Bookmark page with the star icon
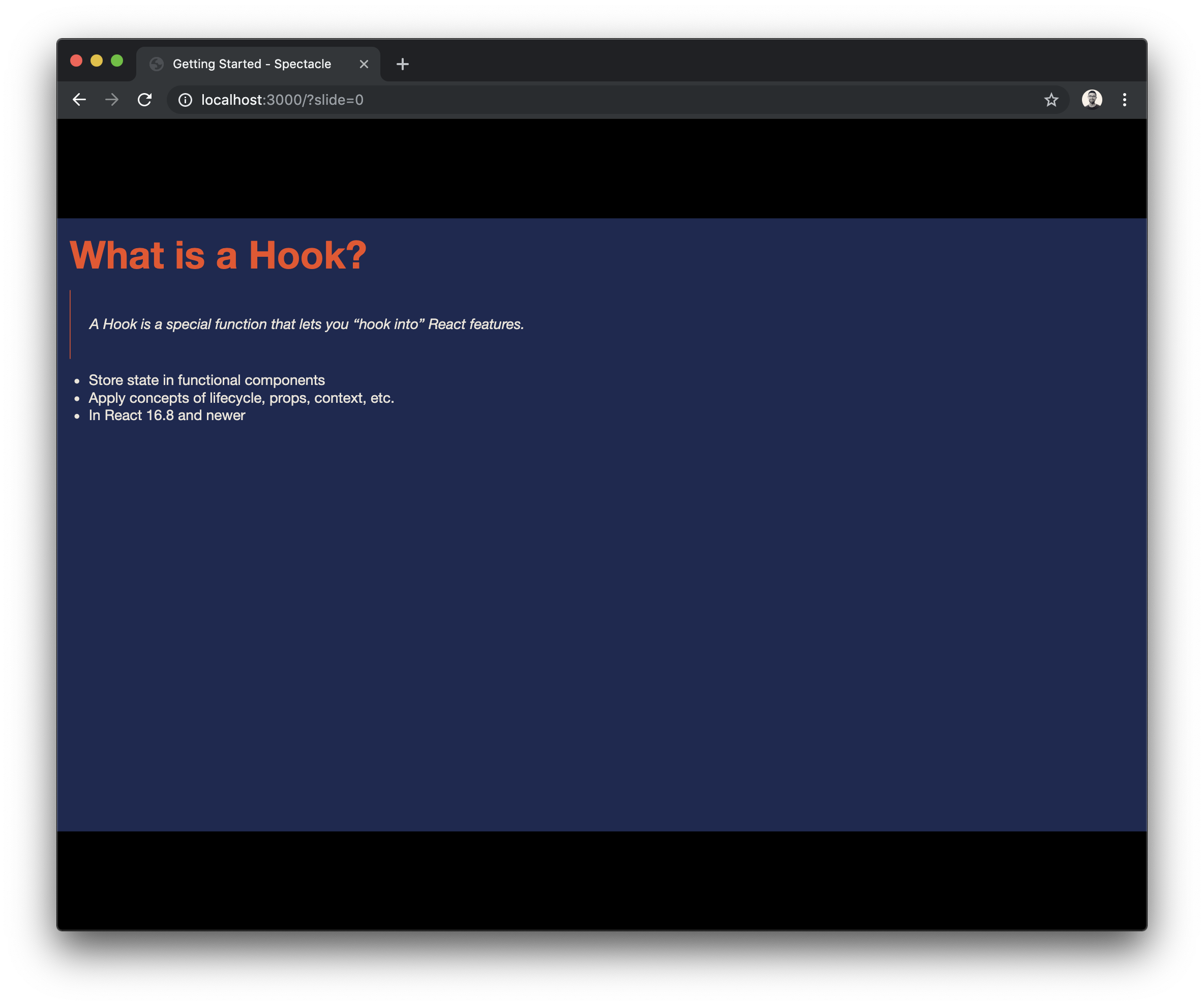 click(1050, 100)
